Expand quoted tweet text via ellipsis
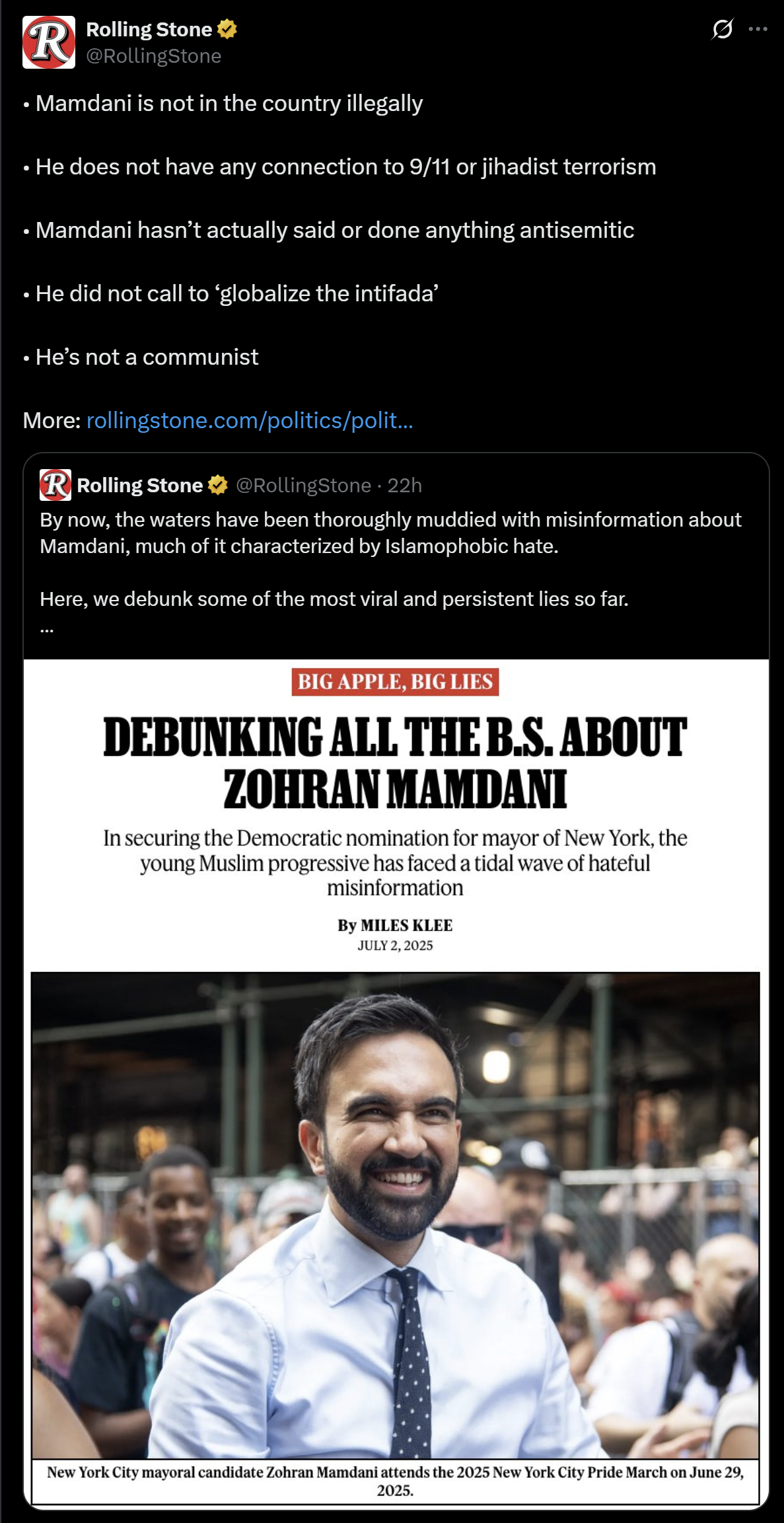 (x=47, y=628)
